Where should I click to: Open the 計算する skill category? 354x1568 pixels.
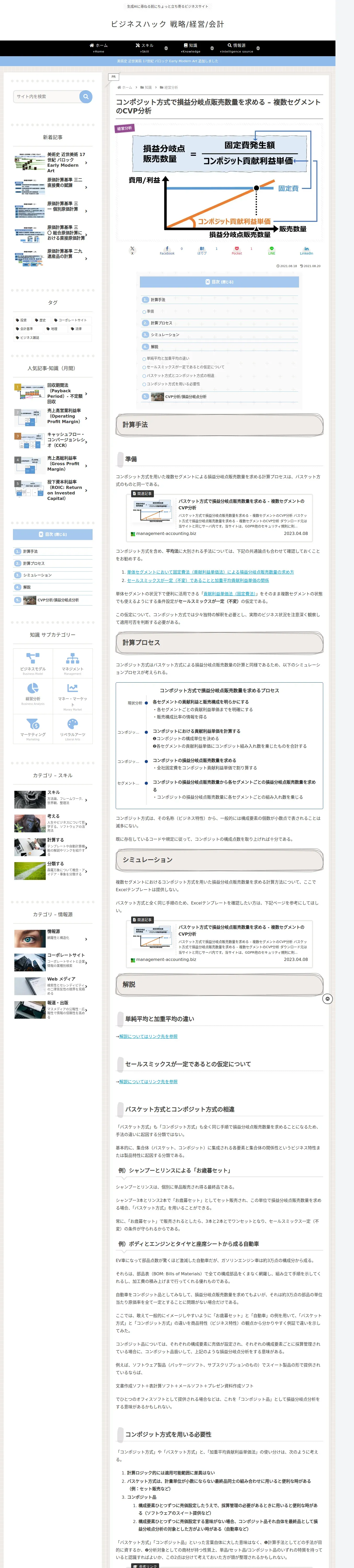point(53,847)
